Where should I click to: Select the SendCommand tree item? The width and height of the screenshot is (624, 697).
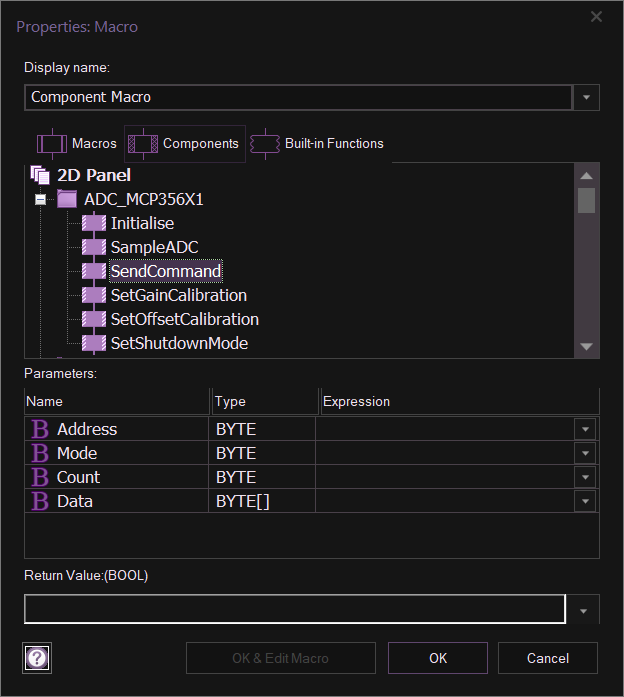pyautogui.click(x=166, y=271)
